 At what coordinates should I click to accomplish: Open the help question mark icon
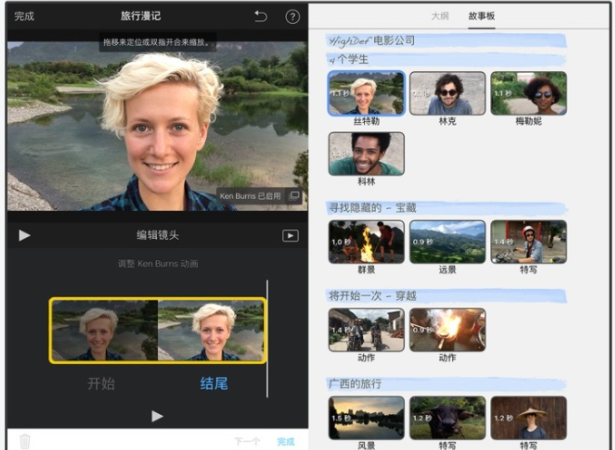point(292,17)
